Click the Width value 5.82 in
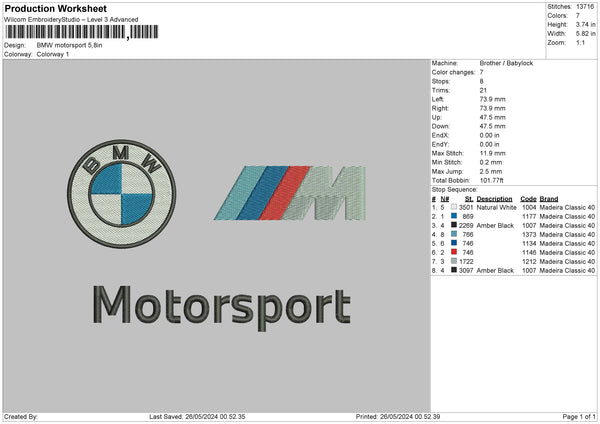Image resolution: width=600 pixels, height=424 pixels. click(x=585, y=34)
